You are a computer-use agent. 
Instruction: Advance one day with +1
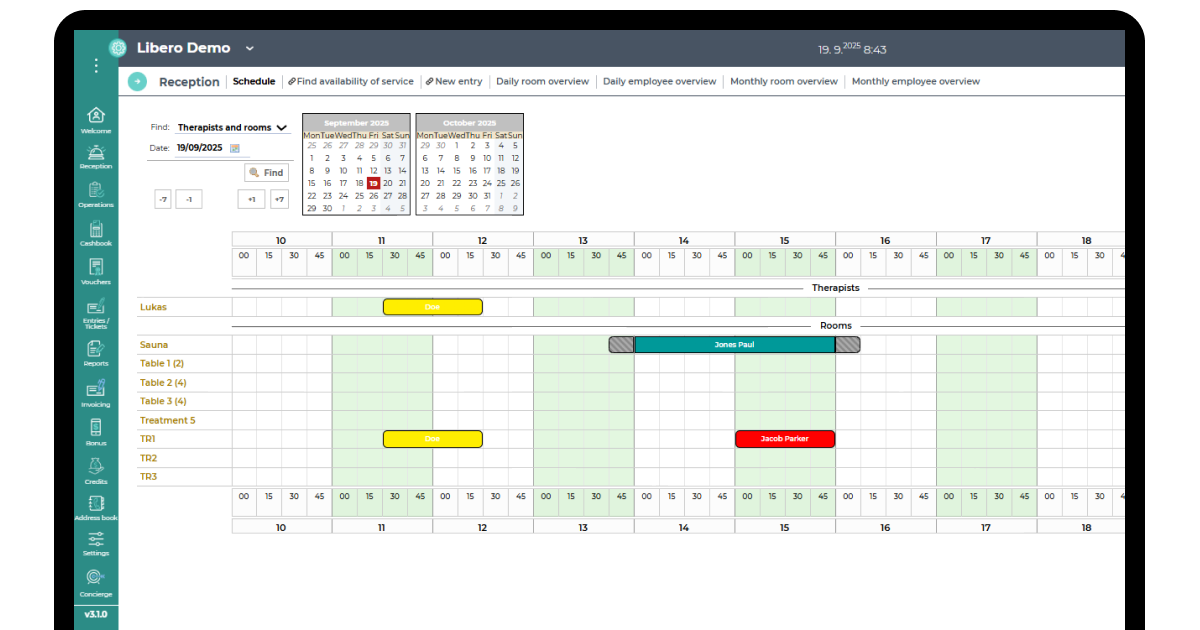point(251,199)
